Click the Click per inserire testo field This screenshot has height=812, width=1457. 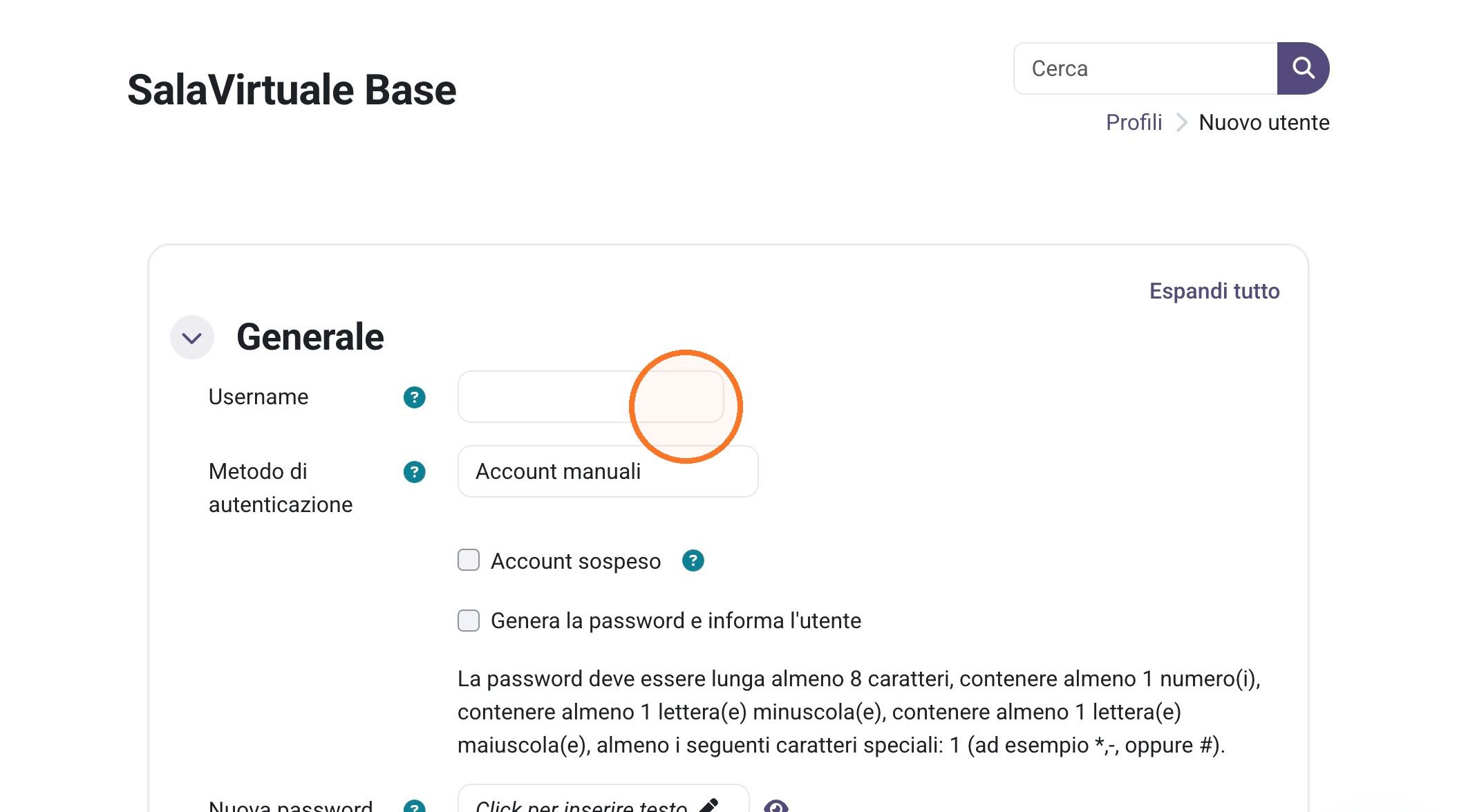coord(603,802)
